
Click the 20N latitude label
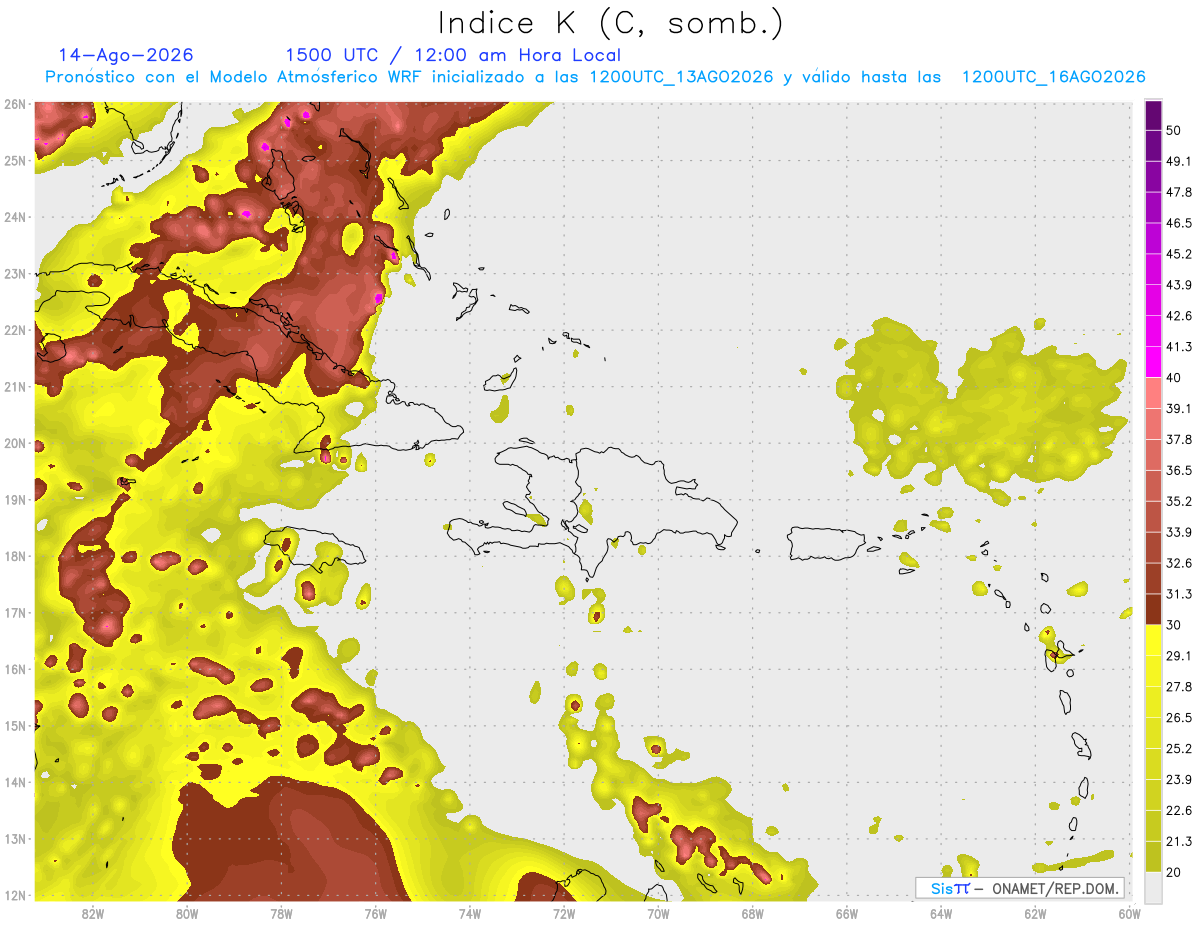(x=14, y=443)
